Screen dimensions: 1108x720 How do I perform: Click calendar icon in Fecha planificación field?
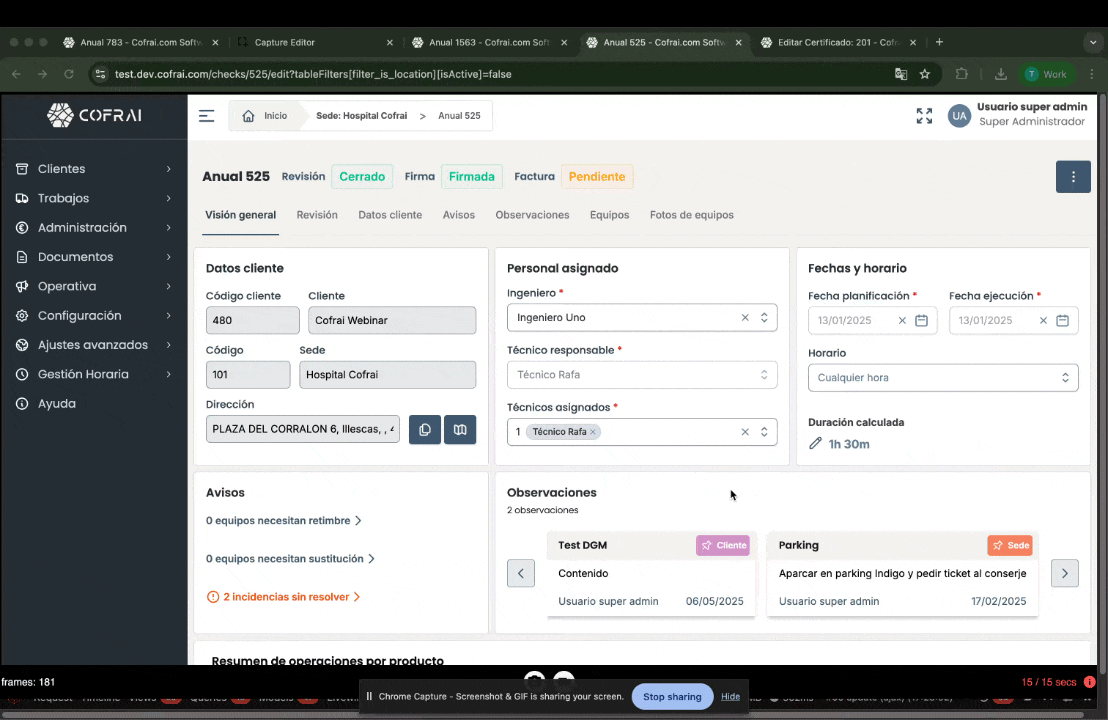921,321
